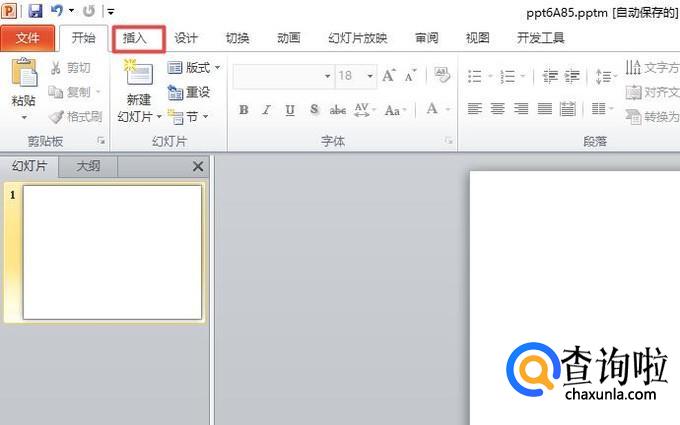The image size is (680, 425).
Task: Switch to the 大纲 (Outline) pane tab
Action: [x=88, y=167]
